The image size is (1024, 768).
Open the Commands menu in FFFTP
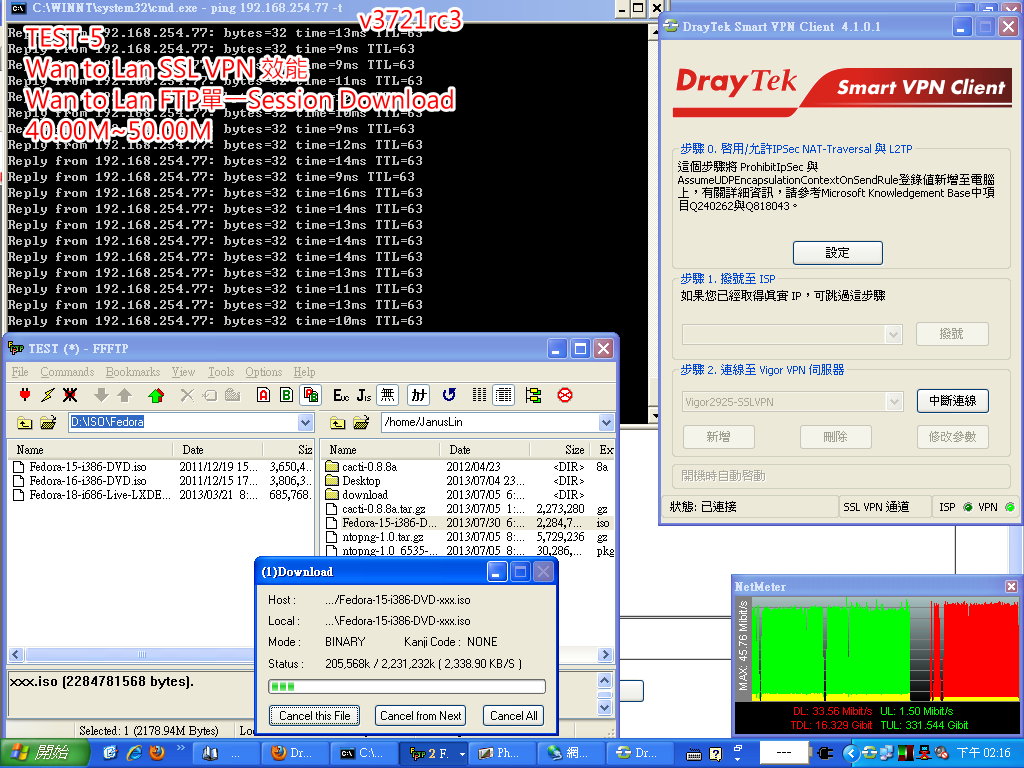(x=67, y=372)
